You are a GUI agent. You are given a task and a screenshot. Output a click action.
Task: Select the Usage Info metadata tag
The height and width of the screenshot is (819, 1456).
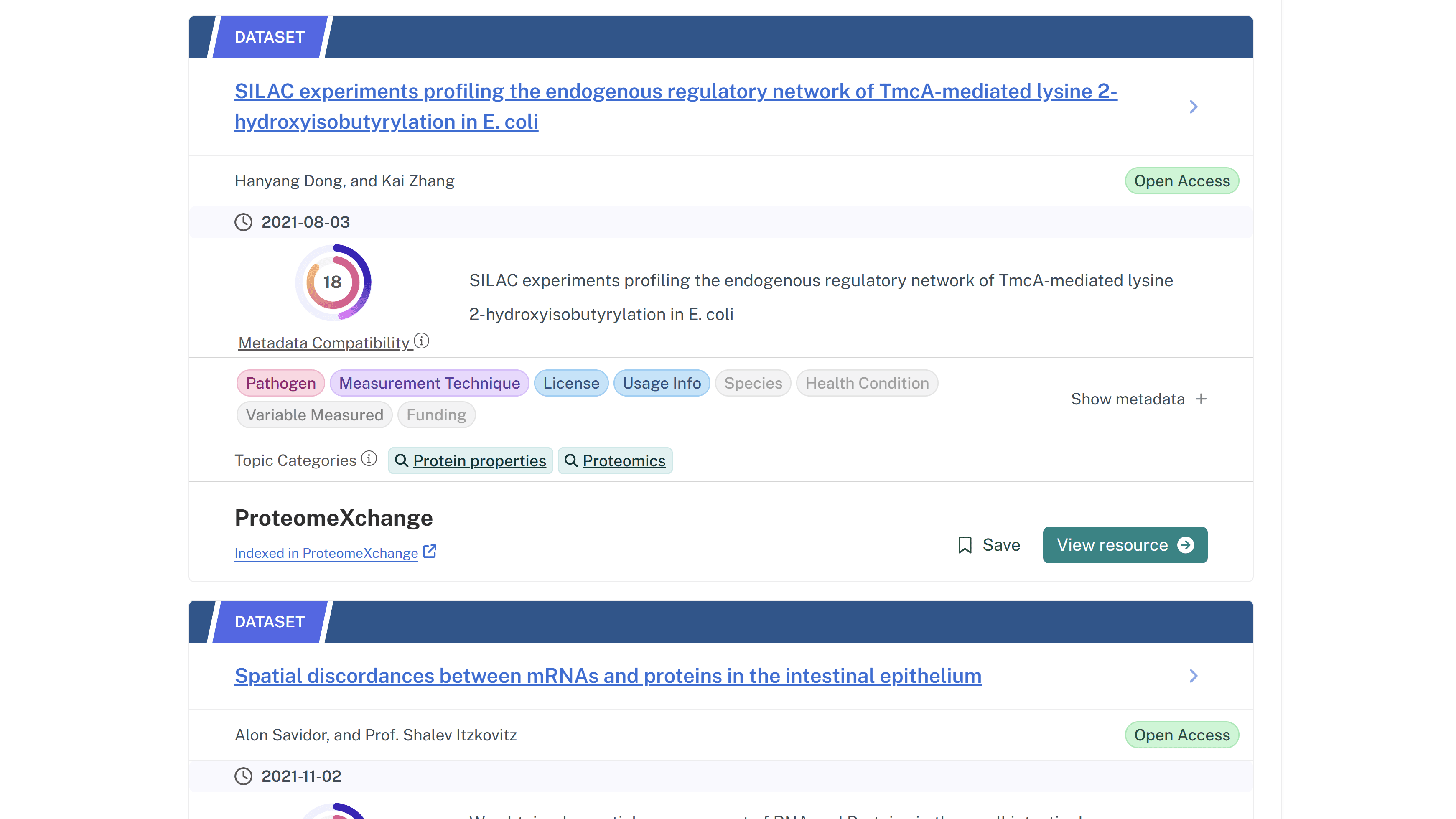pos(661,383)
